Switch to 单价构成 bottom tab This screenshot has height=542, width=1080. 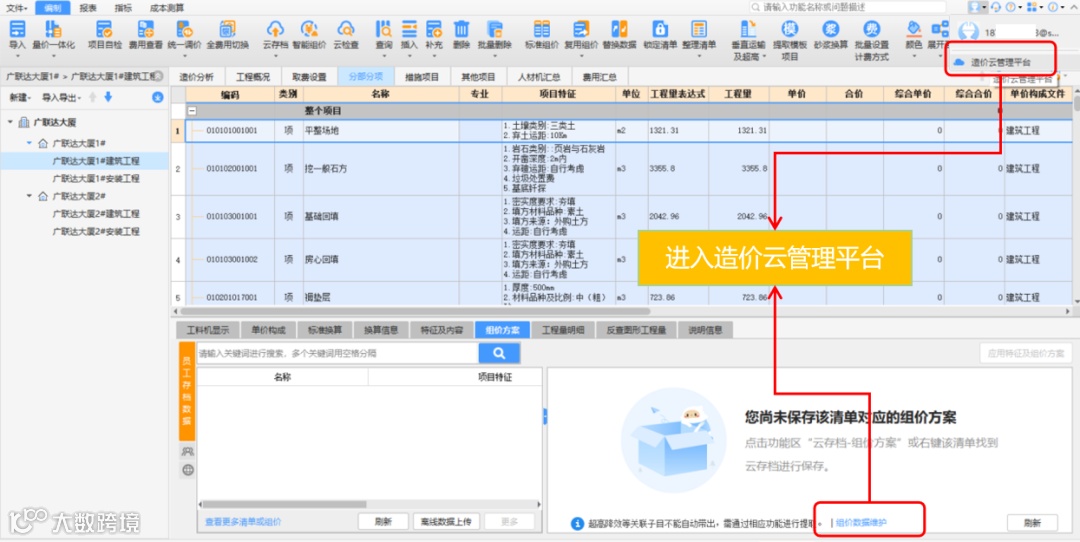coord(267,330)
